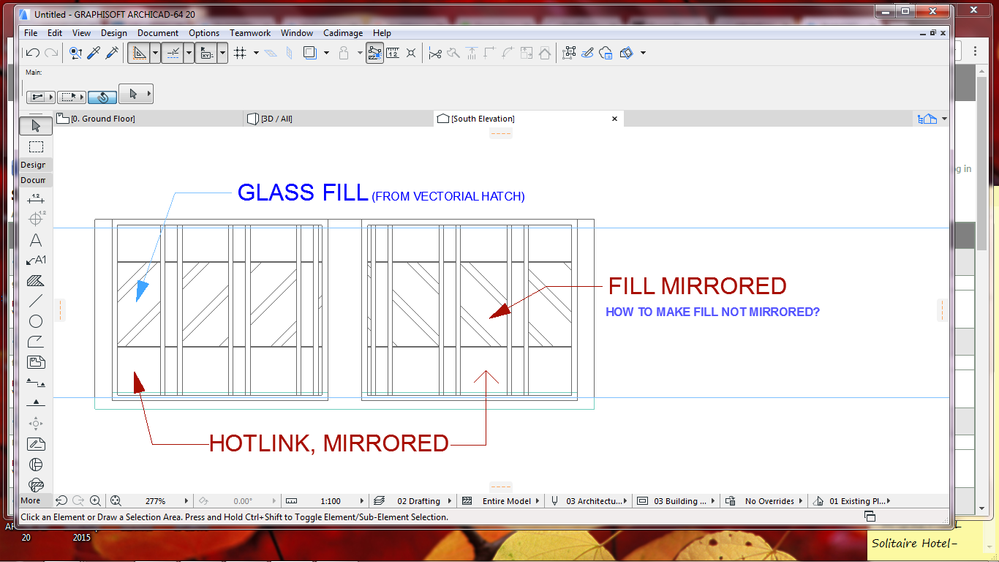Open Snap Guides dropdown arrow
Screen dimensions: 999x562
pos(189,53)
